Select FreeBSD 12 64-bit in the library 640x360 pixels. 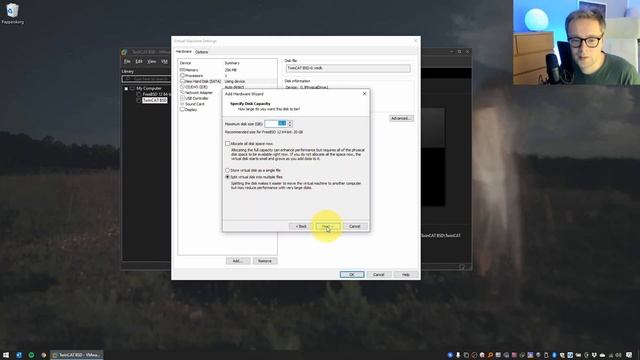156,94
